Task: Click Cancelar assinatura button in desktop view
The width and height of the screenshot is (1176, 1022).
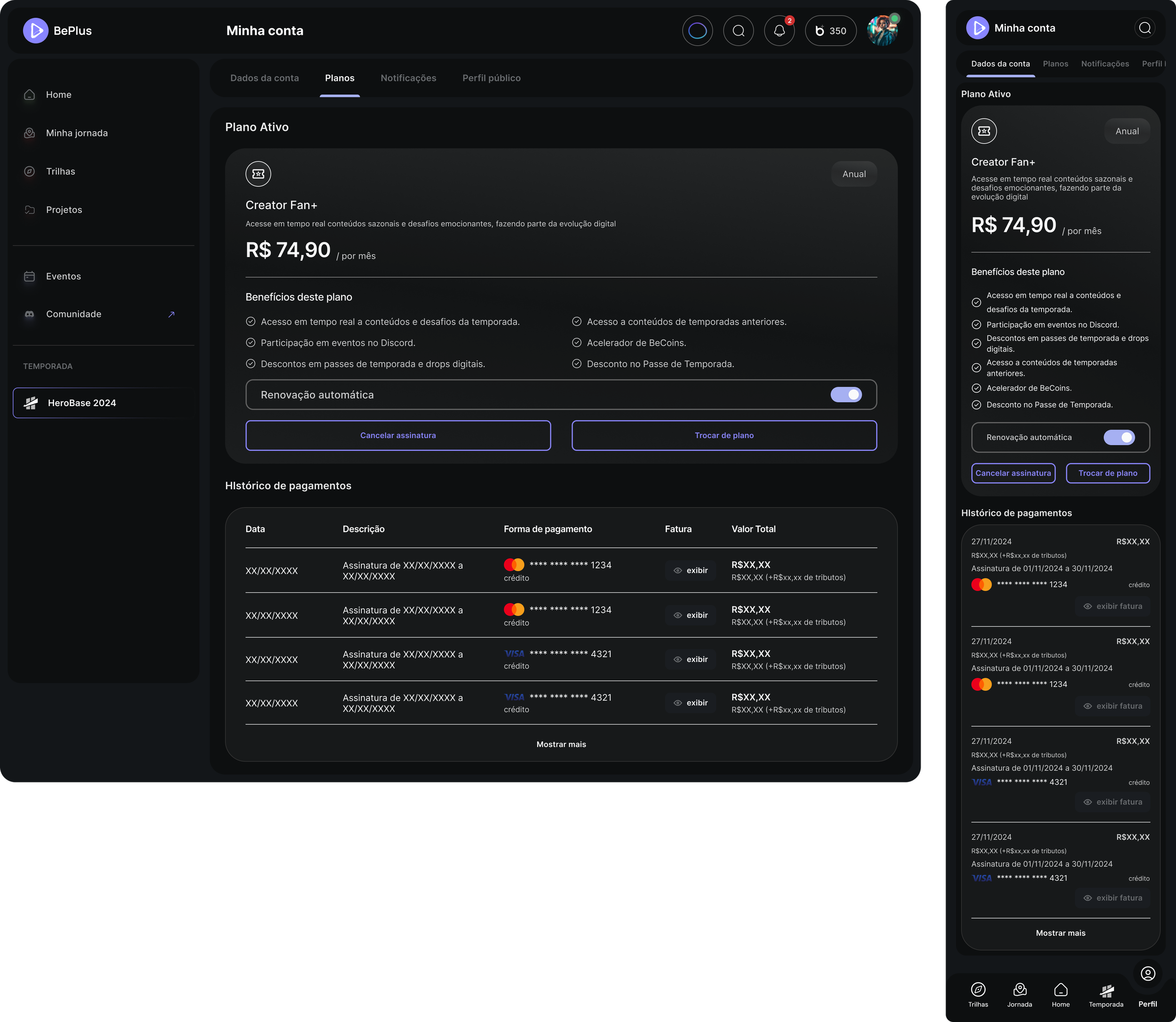Action: tap(398, 435)
